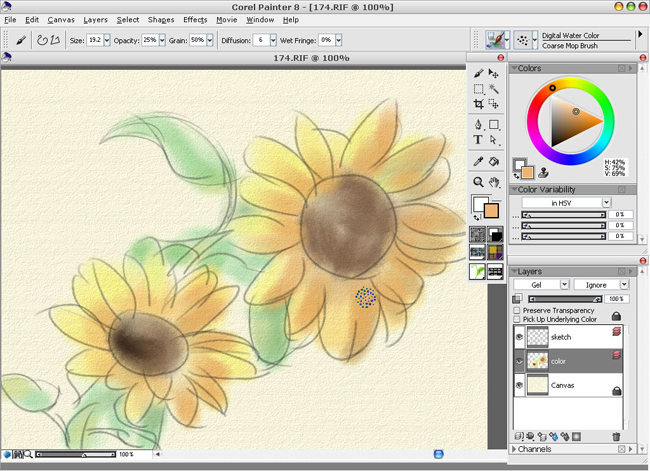Open the Effects menu
The height and width of the screenshot is (471, 650).
(195, 19)
